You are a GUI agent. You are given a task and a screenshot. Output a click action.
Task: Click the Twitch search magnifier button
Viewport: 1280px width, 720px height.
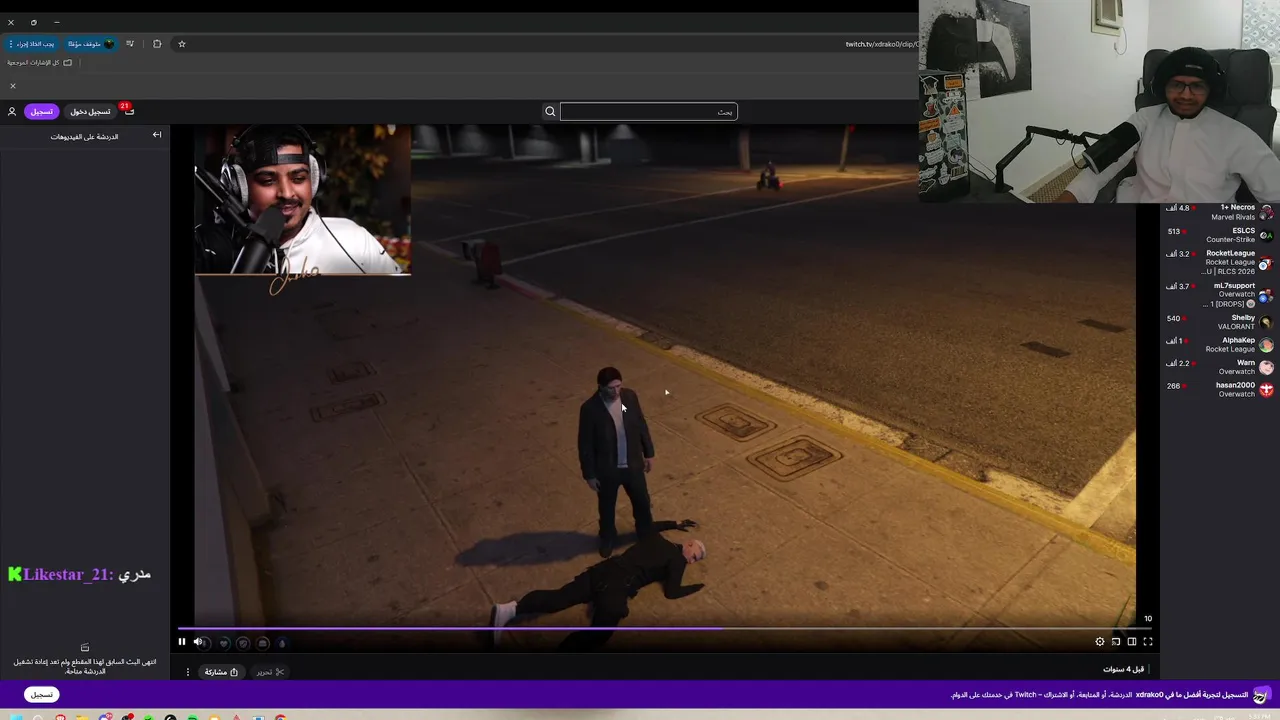click(550, 111)
